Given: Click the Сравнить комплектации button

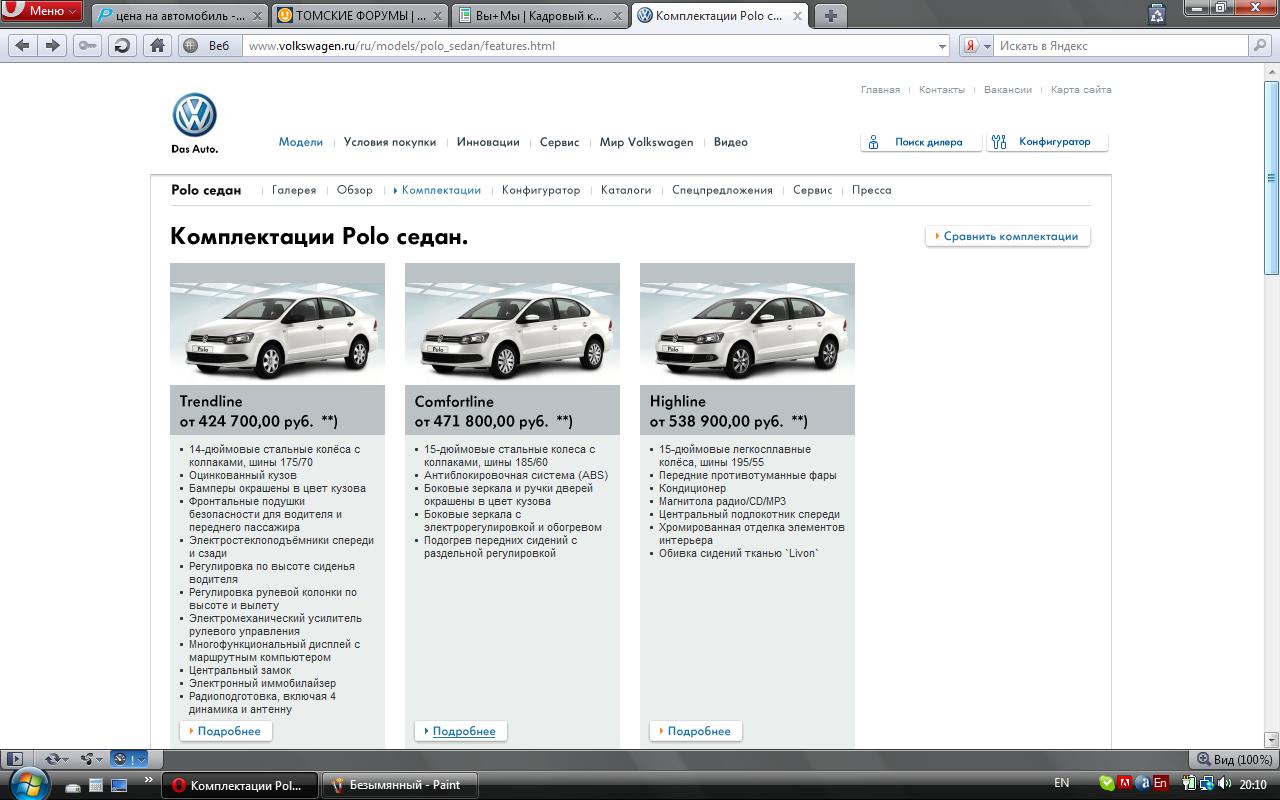Looking at the screenshot, I should (x=1008, y=237).
